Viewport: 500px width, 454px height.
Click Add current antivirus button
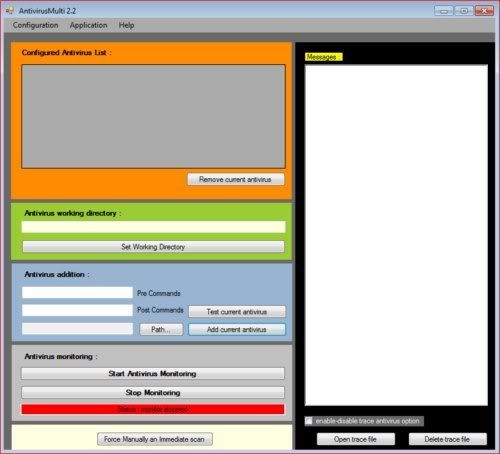[237, 329]
